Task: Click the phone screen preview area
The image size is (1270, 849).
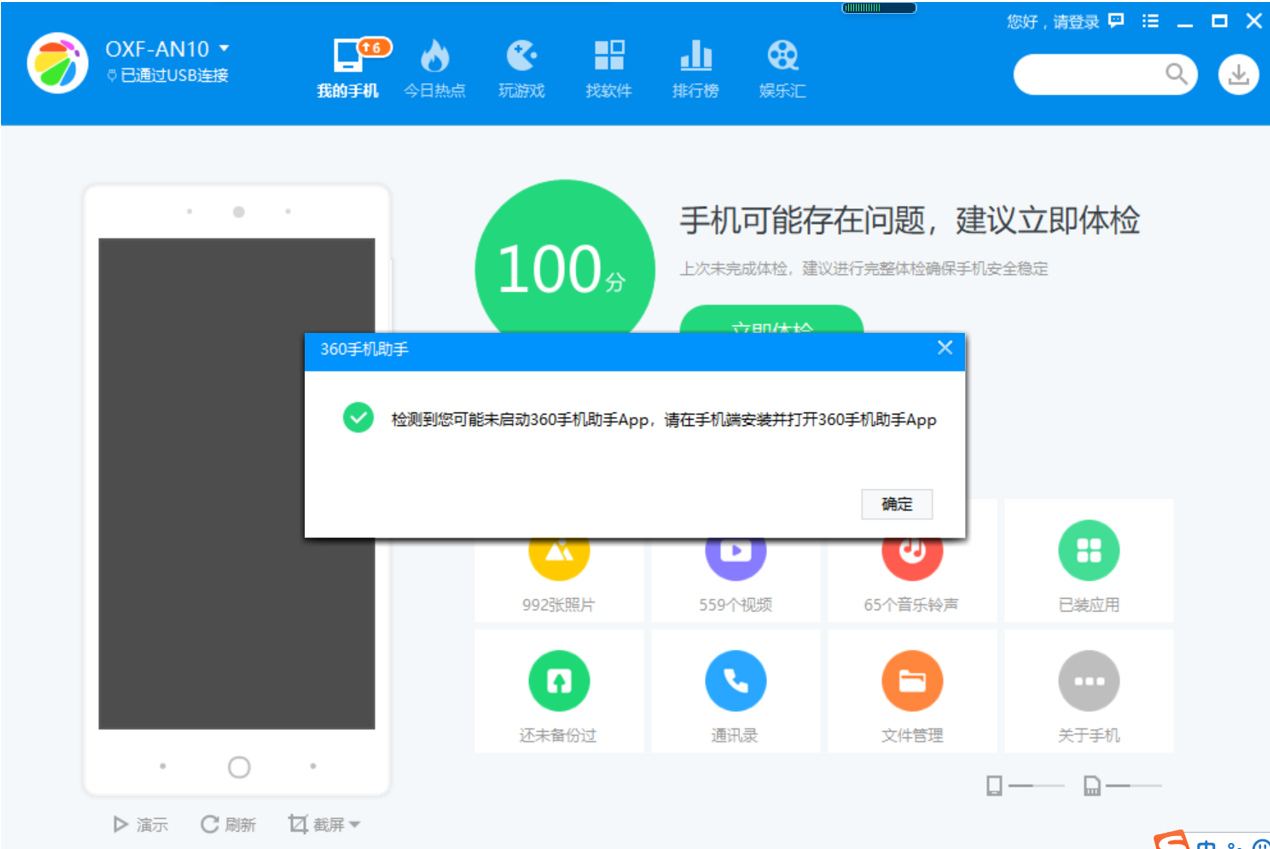Action: pos(237,484)
